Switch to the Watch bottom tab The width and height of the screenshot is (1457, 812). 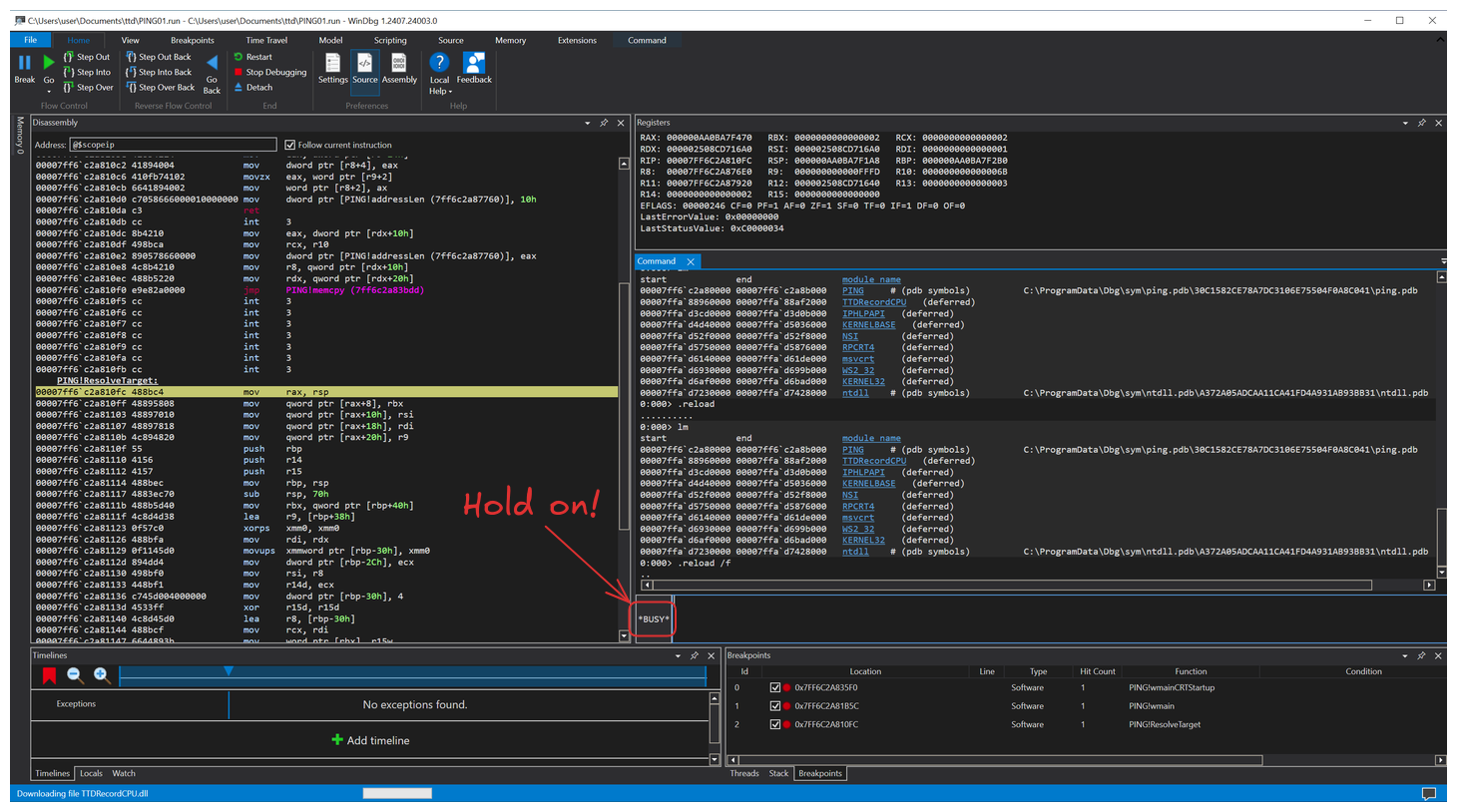tap(124, 773)
